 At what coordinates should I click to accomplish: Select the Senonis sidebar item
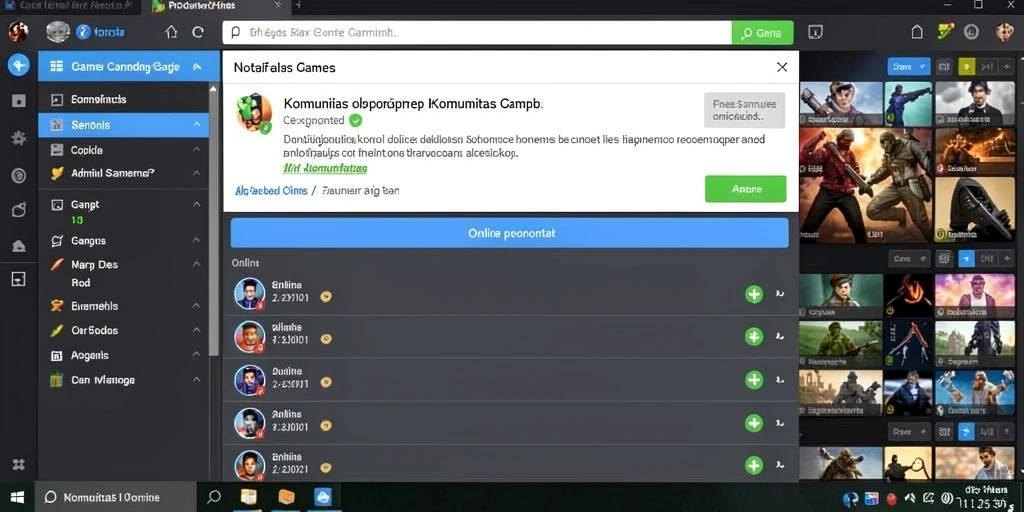click(123, 125)
